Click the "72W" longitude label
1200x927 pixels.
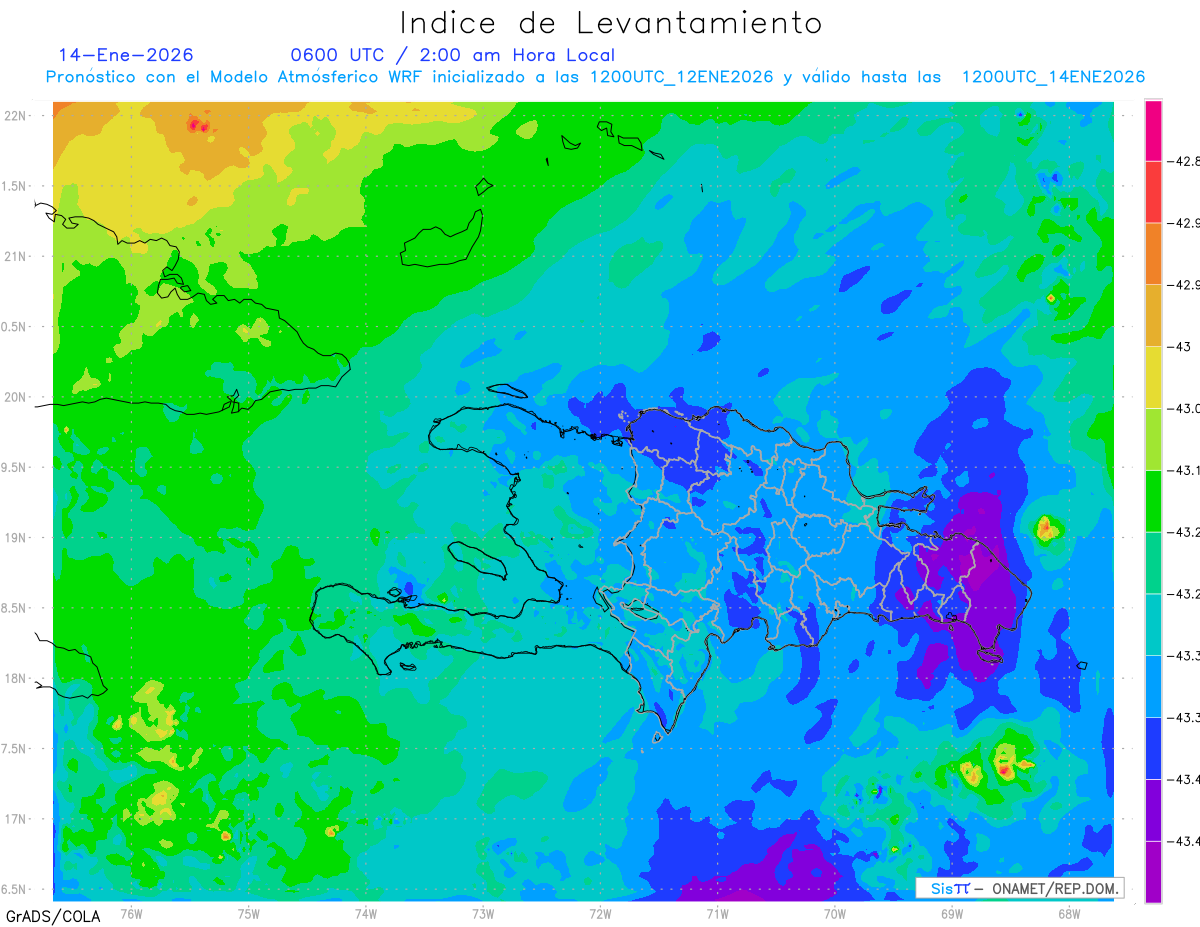pyautogui.click(x=600, y=914)
